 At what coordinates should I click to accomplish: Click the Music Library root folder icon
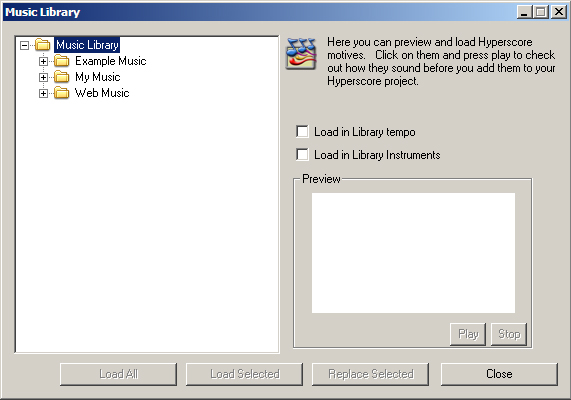click(43, 45)
